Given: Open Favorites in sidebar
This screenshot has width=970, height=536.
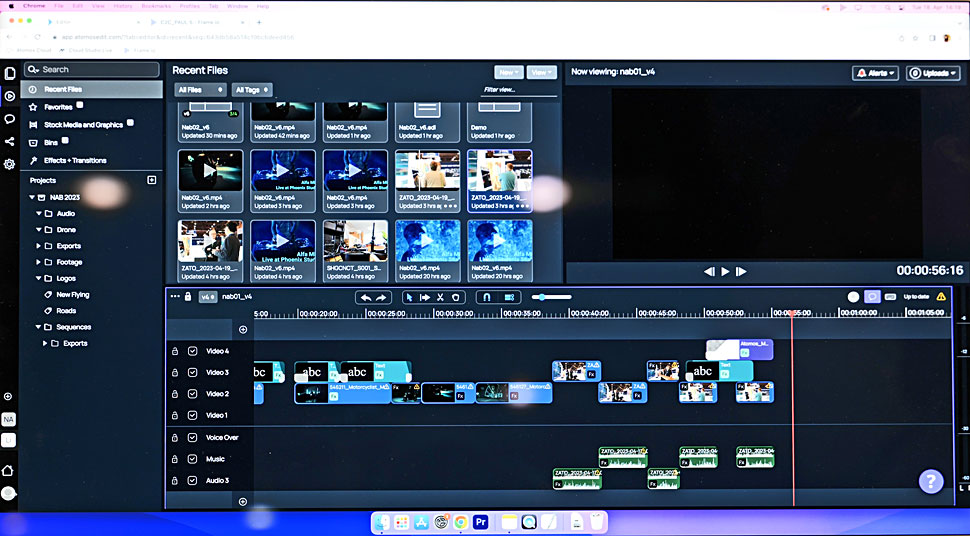Looking at the screenshot, I should click(x=58, y=107).
